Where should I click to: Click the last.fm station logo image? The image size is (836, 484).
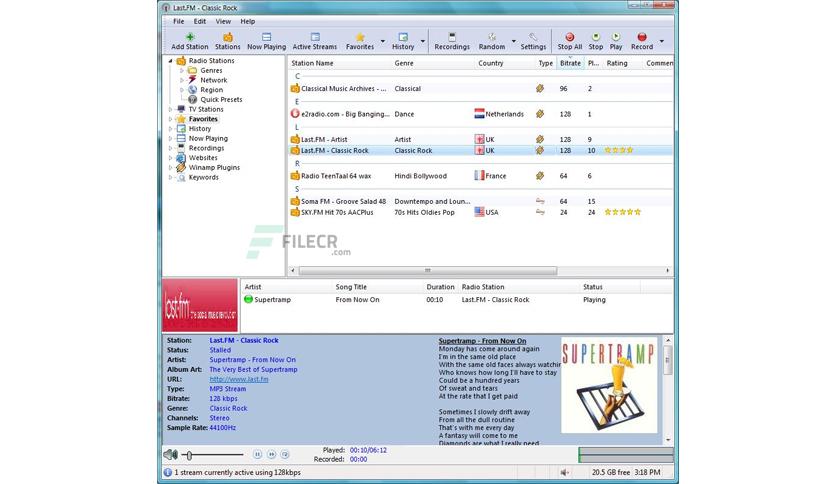200,305
